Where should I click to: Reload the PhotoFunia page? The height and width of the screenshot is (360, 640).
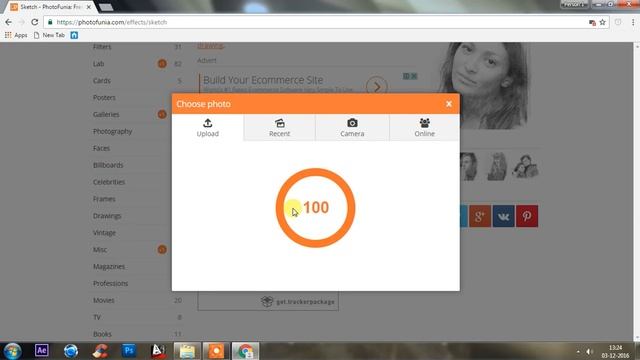click(35, 22)
